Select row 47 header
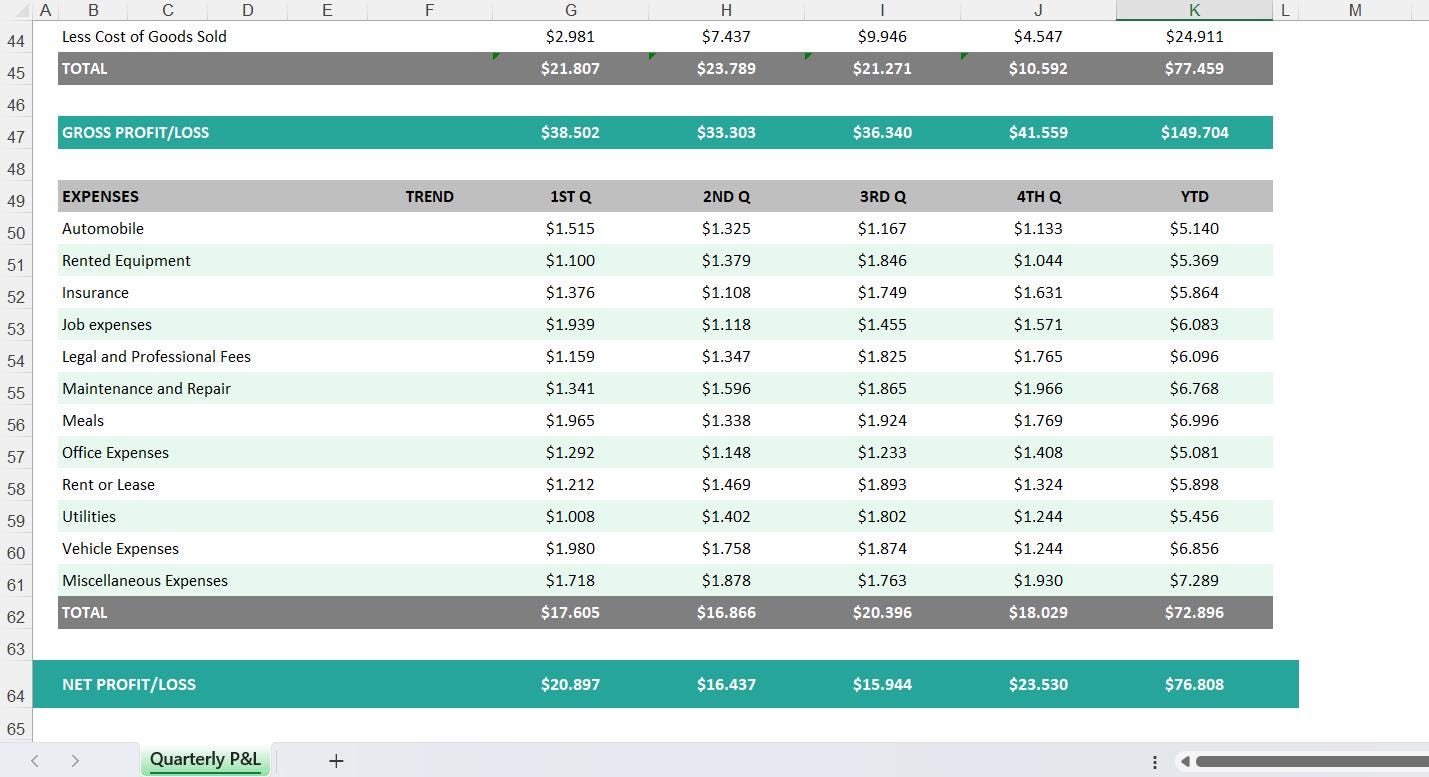 click(16, 132)
